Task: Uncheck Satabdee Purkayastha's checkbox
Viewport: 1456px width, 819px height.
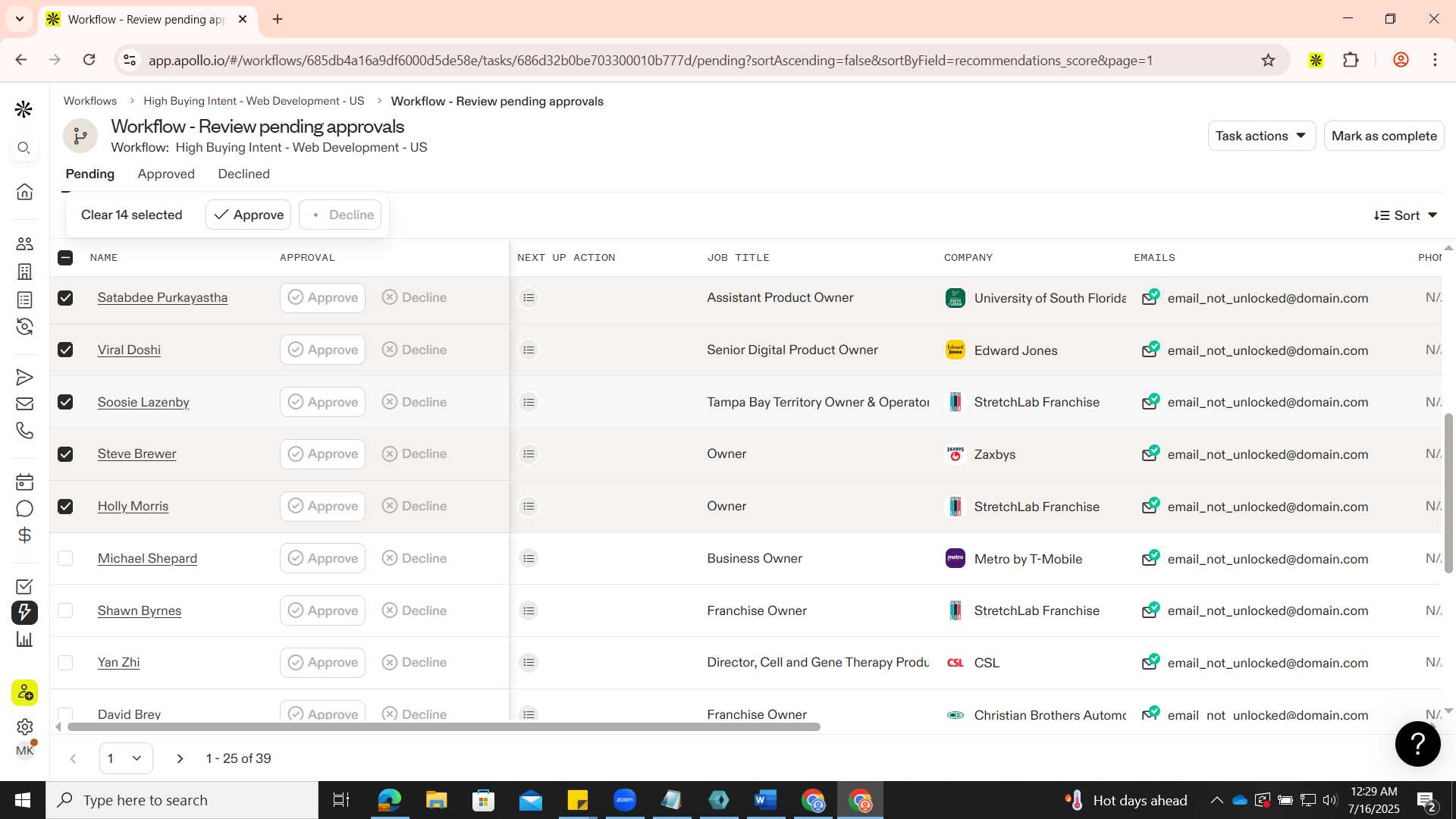Action: 65,298
